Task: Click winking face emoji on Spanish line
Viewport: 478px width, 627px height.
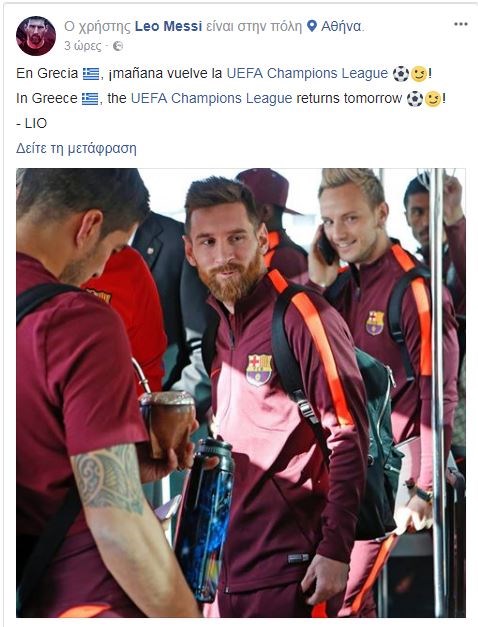Action: pyautogui.click(x=419, y=74)
